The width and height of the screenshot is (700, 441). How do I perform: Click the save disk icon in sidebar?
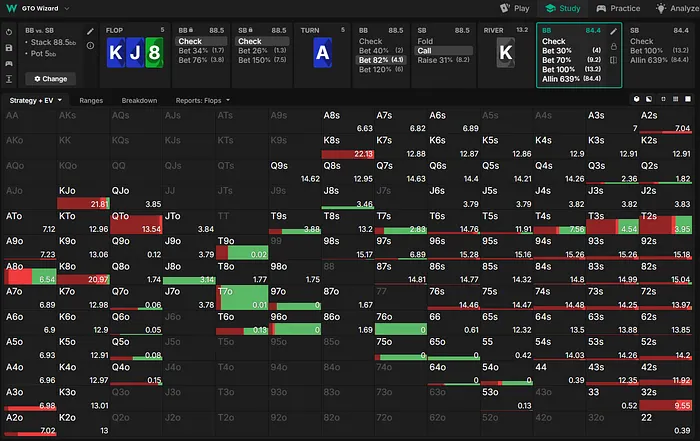tap(9, 47)
